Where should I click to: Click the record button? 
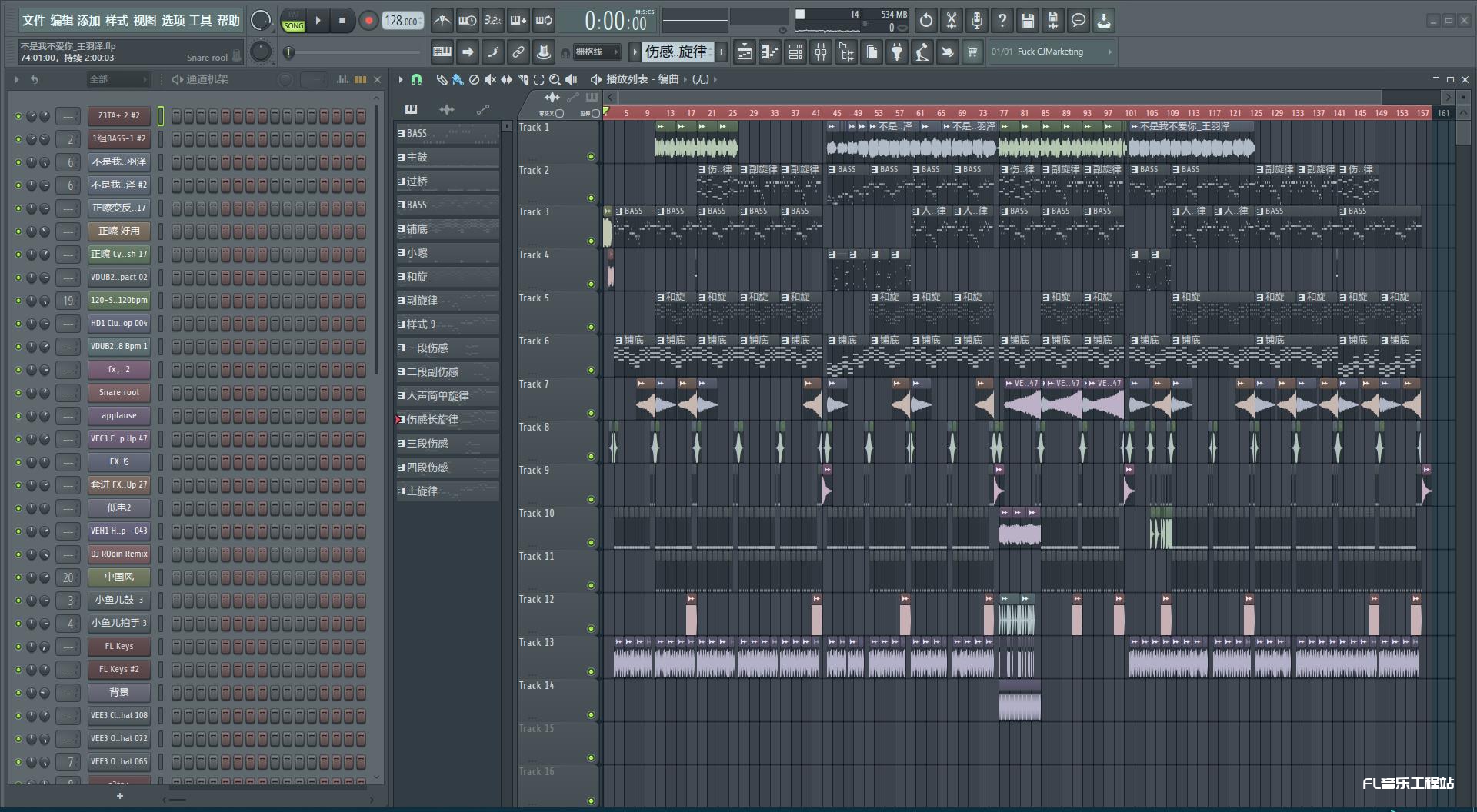(368, 21)
